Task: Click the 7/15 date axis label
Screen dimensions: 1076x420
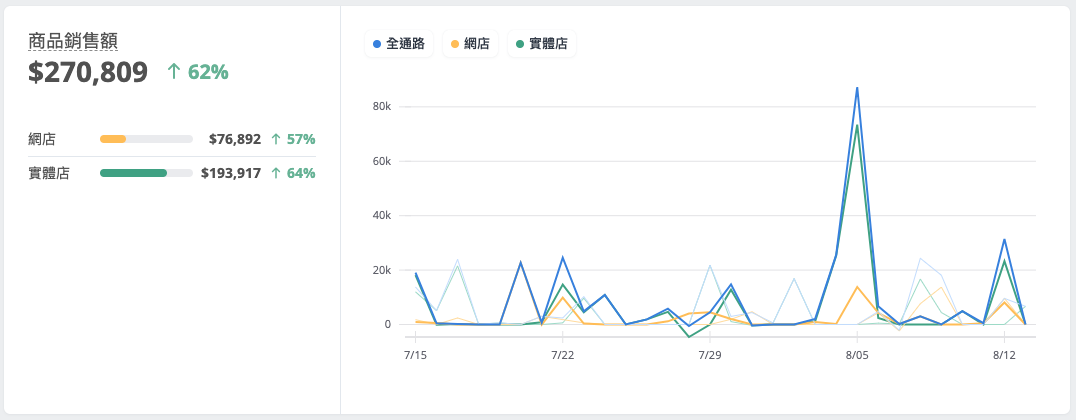Action: [415, 355]
